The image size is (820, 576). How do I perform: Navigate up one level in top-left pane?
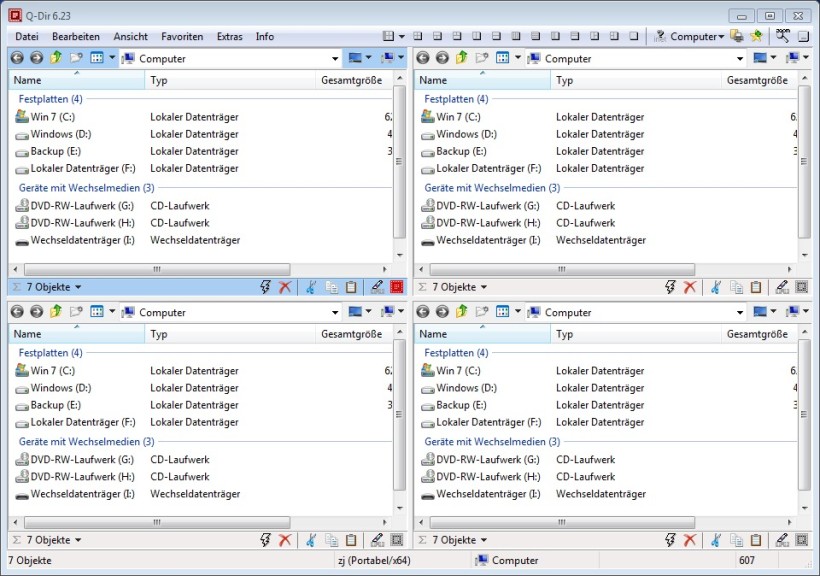click(56, 58)
